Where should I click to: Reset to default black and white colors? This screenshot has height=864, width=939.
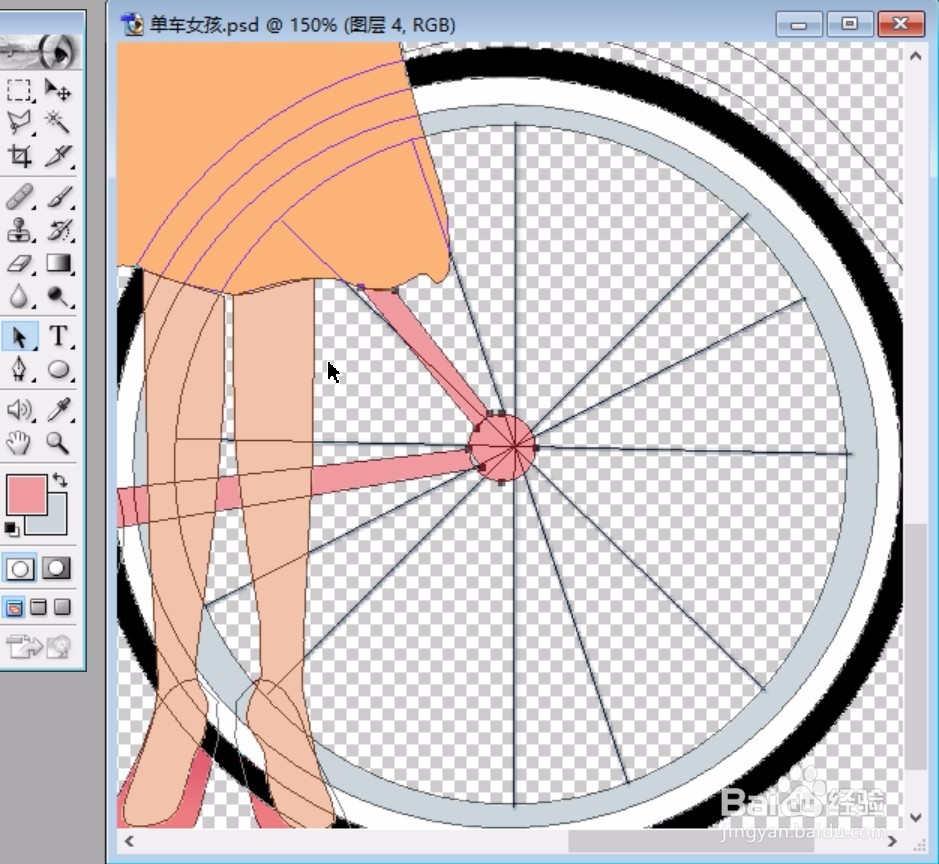click(x=11, y=529)
